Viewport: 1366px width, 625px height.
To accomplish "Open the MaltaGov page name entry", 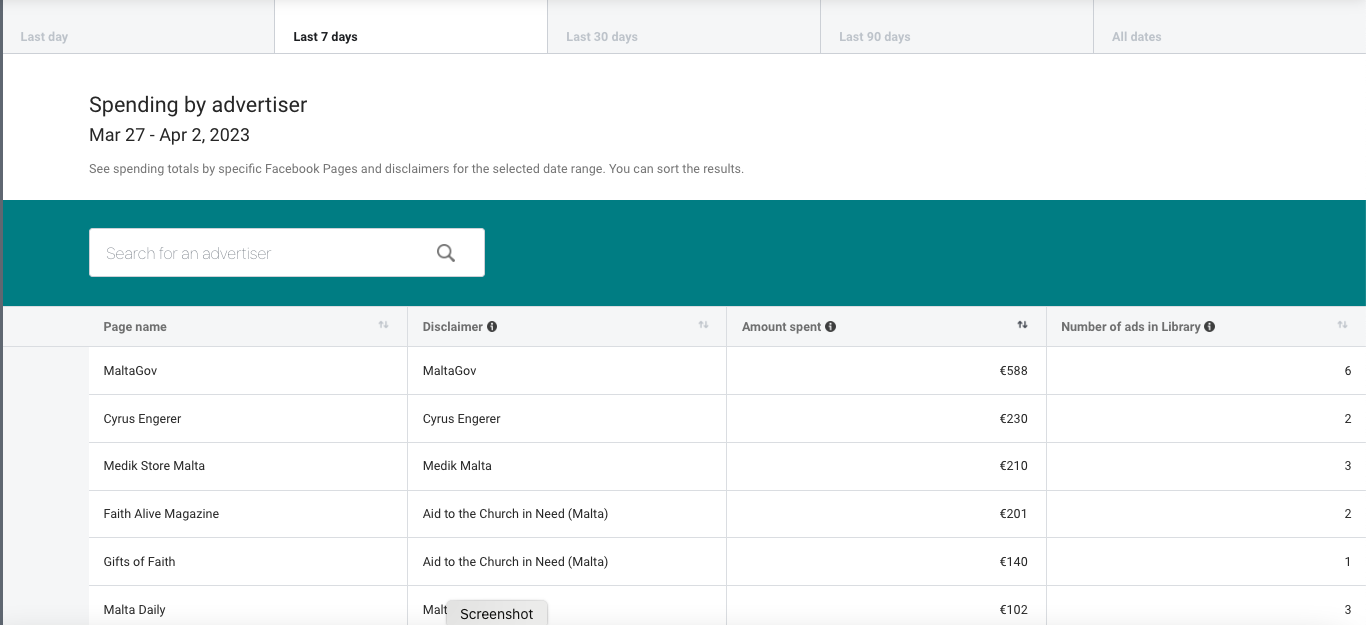I will click(x=130, y=371).
